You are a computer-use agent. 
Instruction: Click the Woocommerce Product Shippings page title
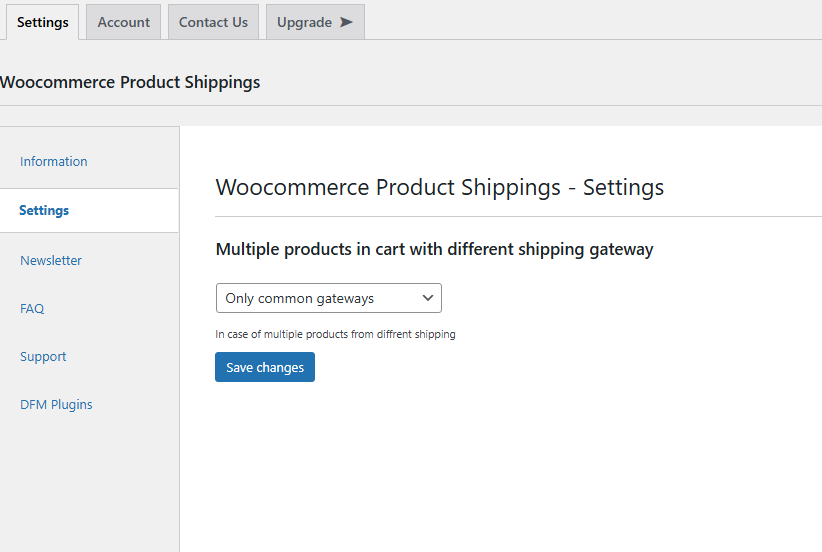coord(130,82)
